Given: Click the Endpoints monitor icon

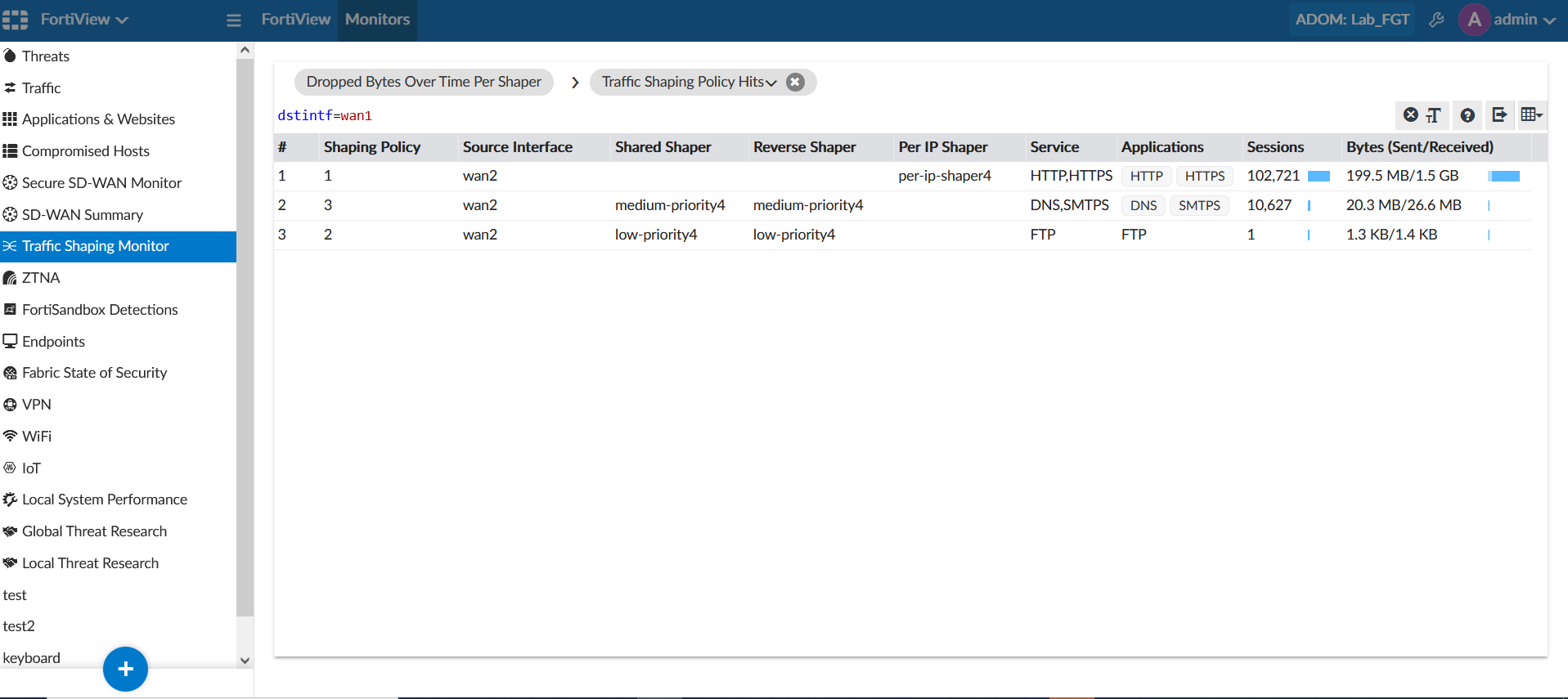Looking at the screenshot, I should point(10,341).
